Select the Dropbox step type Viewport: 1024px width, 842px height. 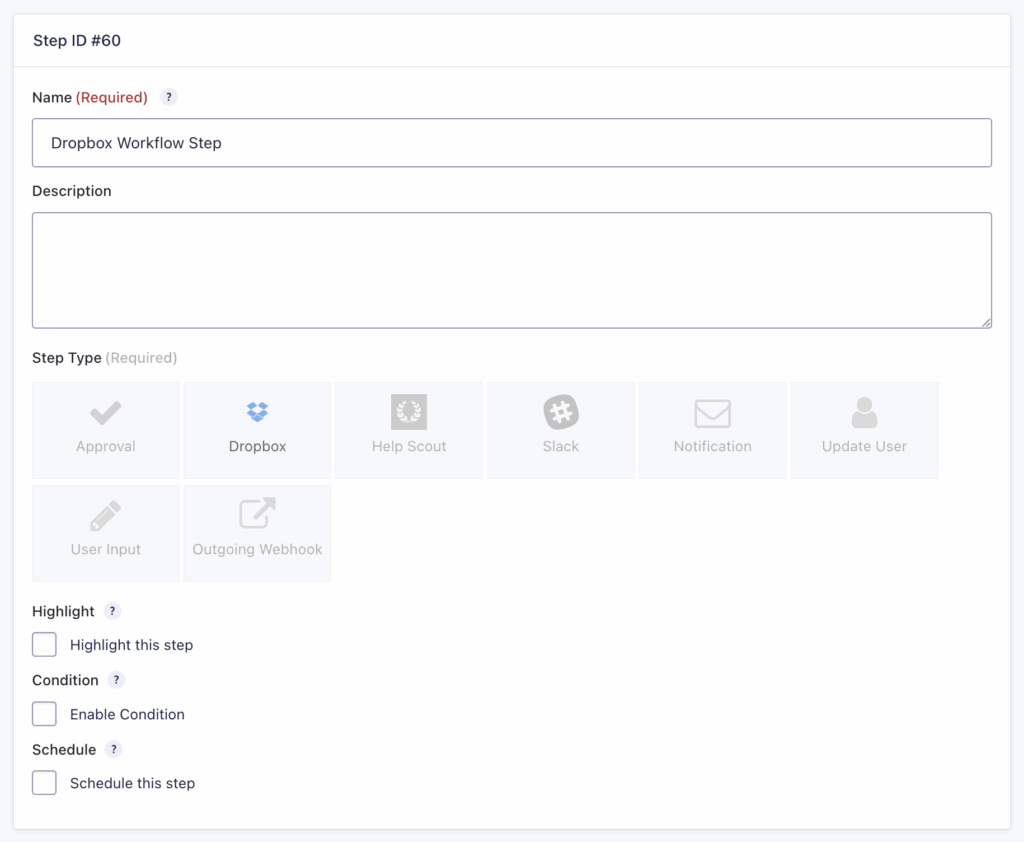pyautogui.click(x=256, y=429)
